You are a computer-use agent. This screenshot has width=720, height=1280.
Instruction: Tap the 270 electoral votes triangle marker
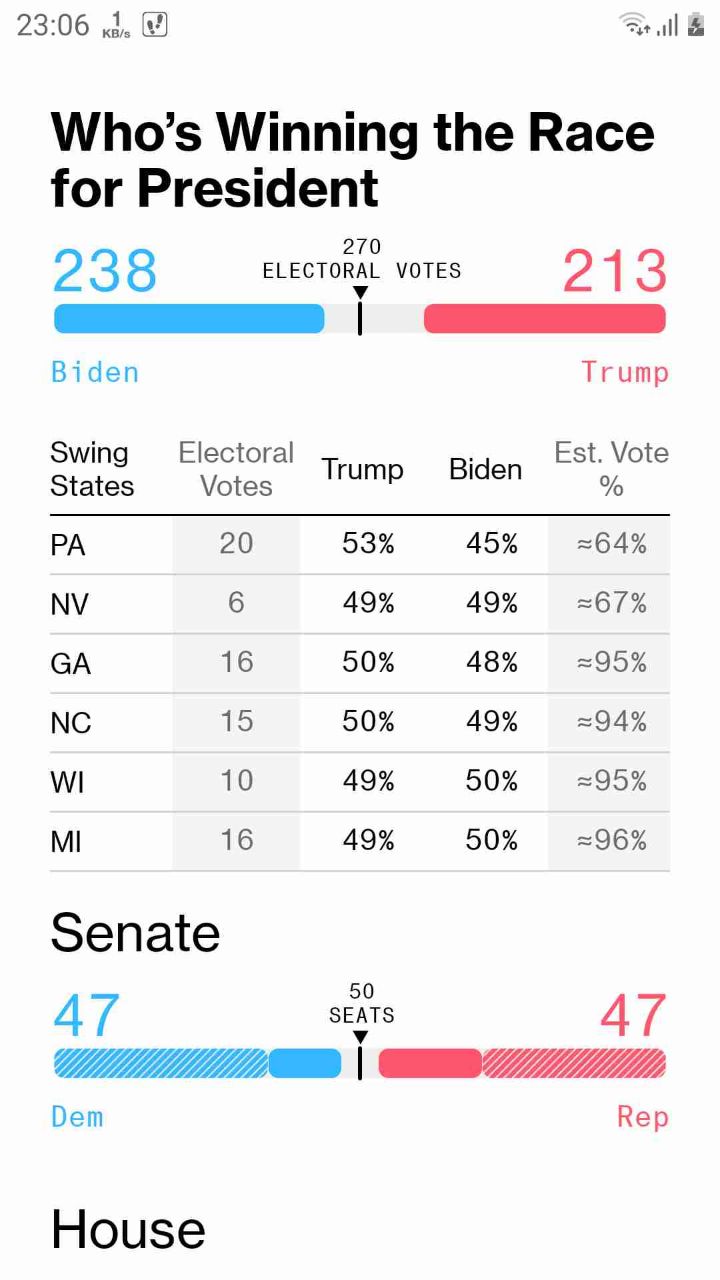(360, 292)
